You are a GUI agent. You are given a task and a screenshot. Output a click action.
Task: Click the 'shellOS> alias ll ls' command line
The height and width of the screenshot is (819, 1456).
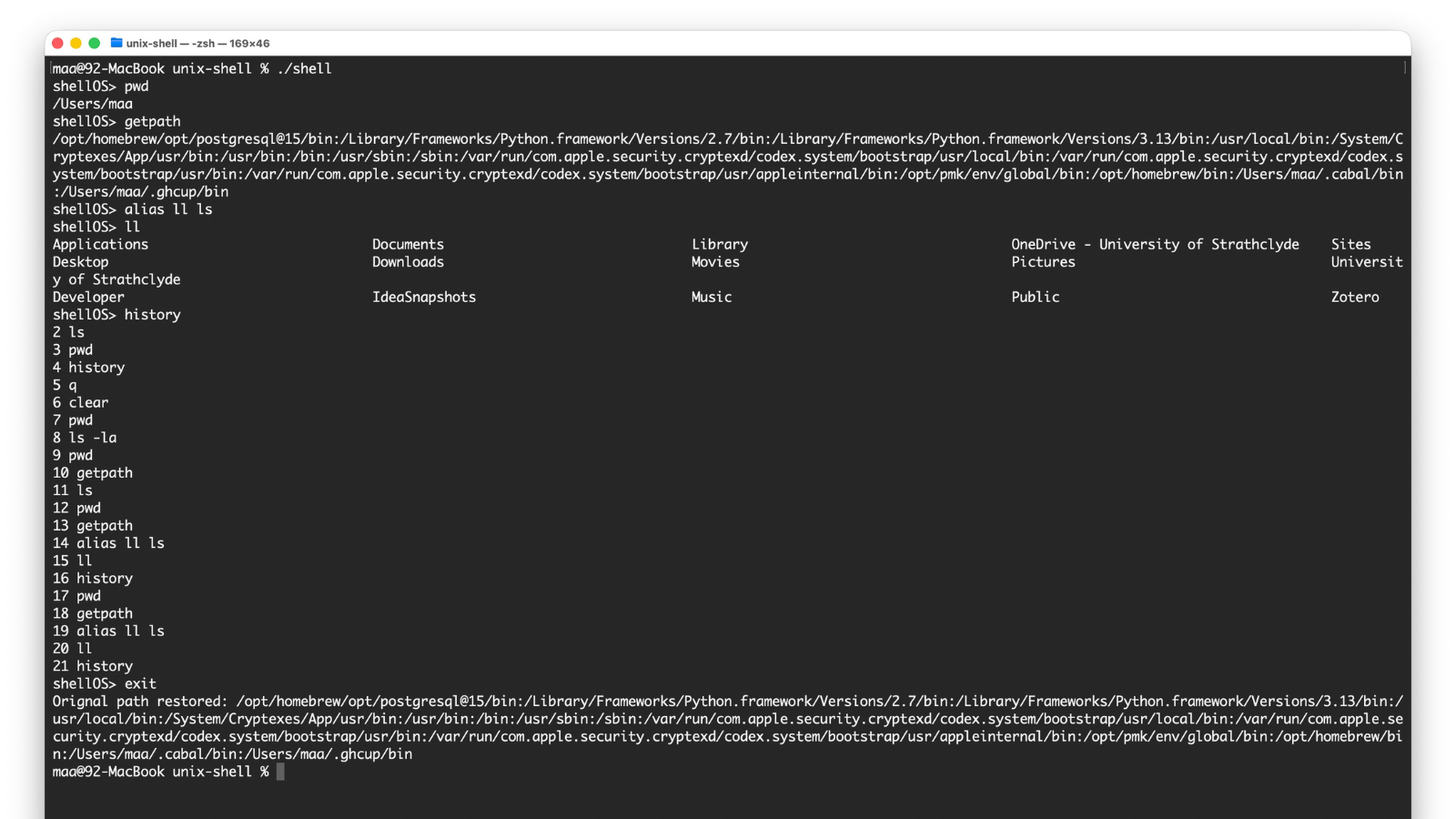tap(132, 209)
